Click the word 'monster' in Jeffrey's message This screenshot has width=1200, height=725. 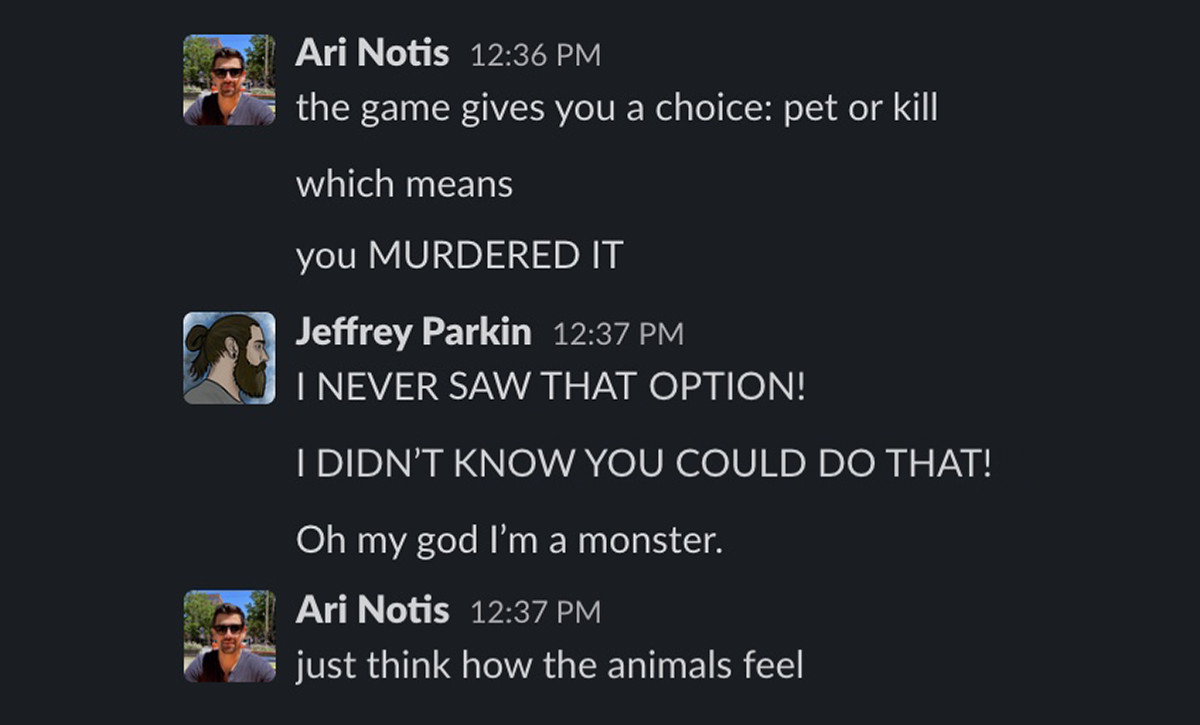(648, 541)
